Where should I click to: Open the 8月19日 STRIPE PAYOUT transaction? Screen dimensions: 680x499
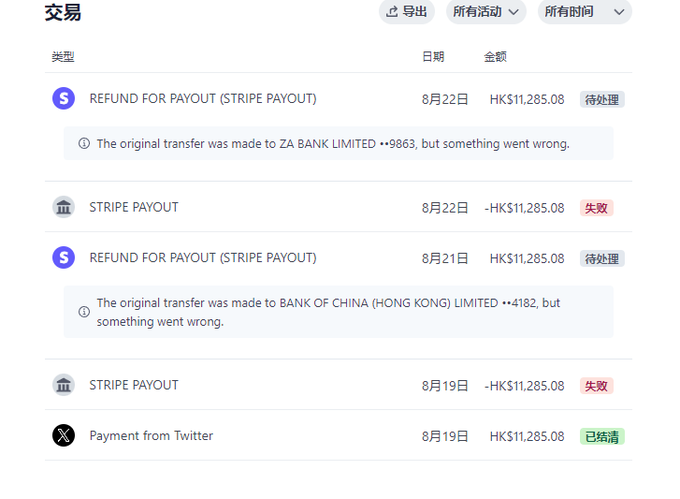click(338, 385)
